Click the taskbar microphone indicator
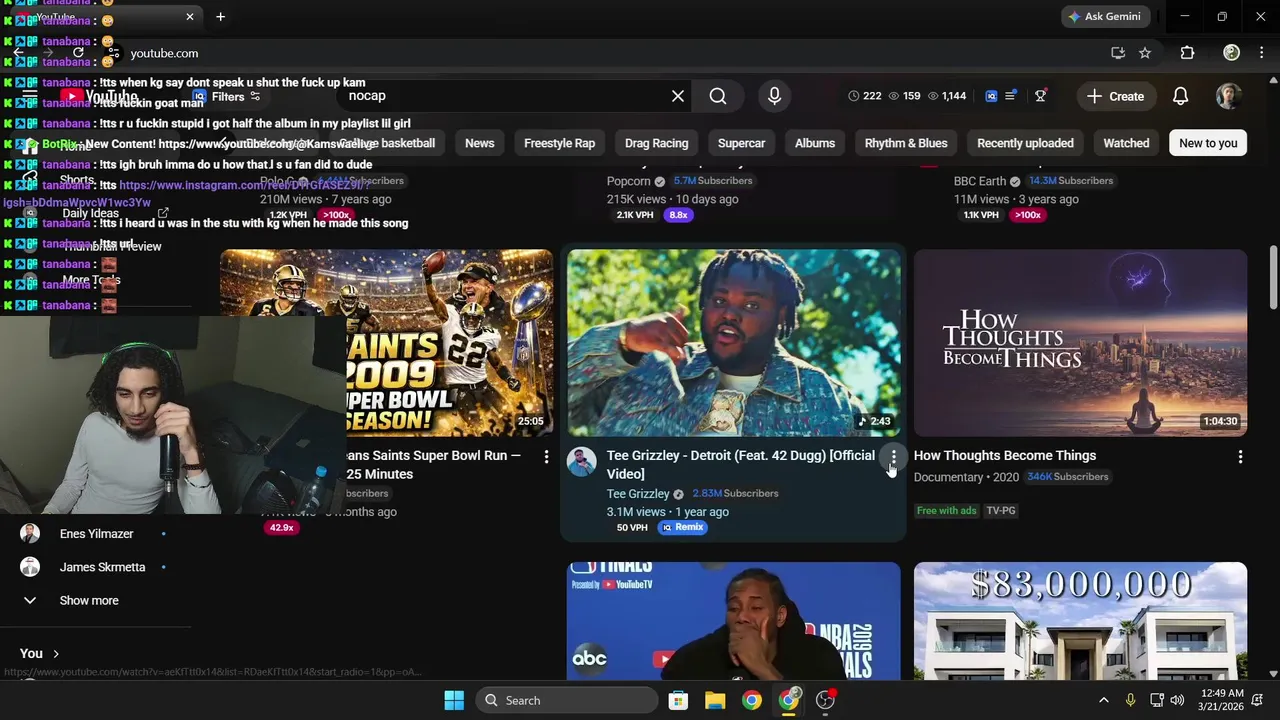 tap(1130, 700)
